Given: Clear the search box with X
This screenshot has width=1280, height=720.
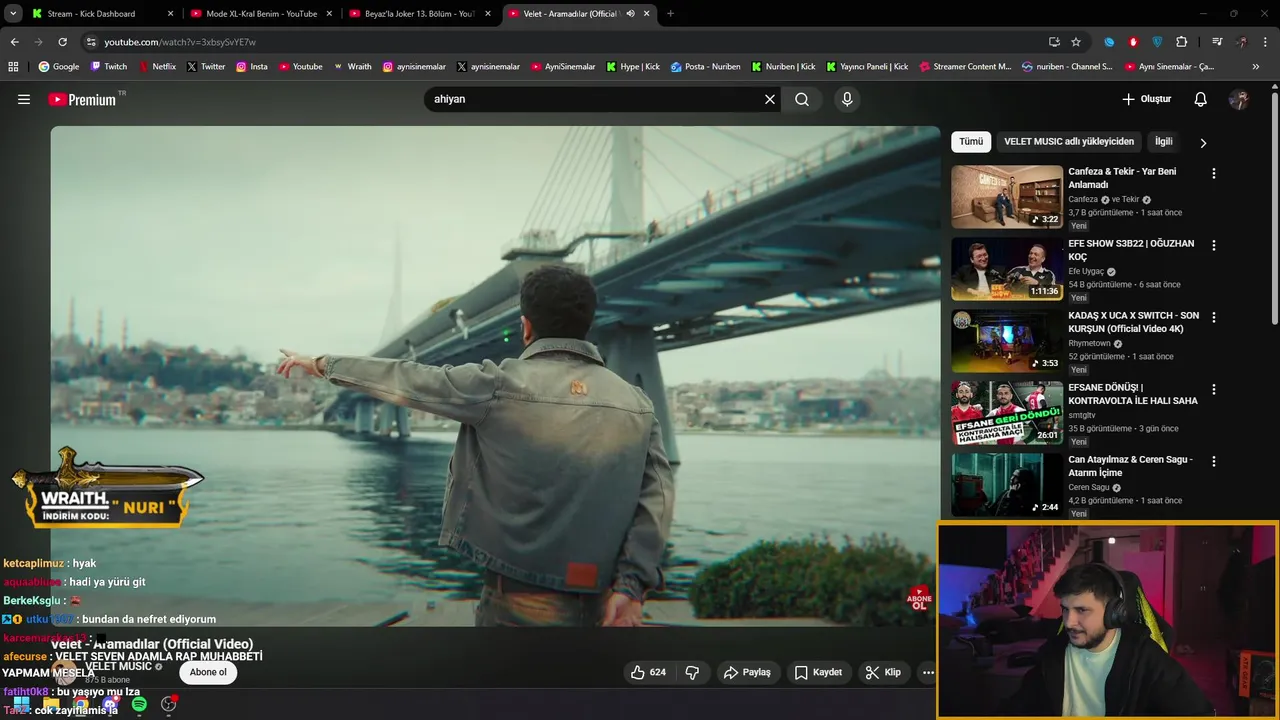Looking at the screenshot, I should coord(770,99).
